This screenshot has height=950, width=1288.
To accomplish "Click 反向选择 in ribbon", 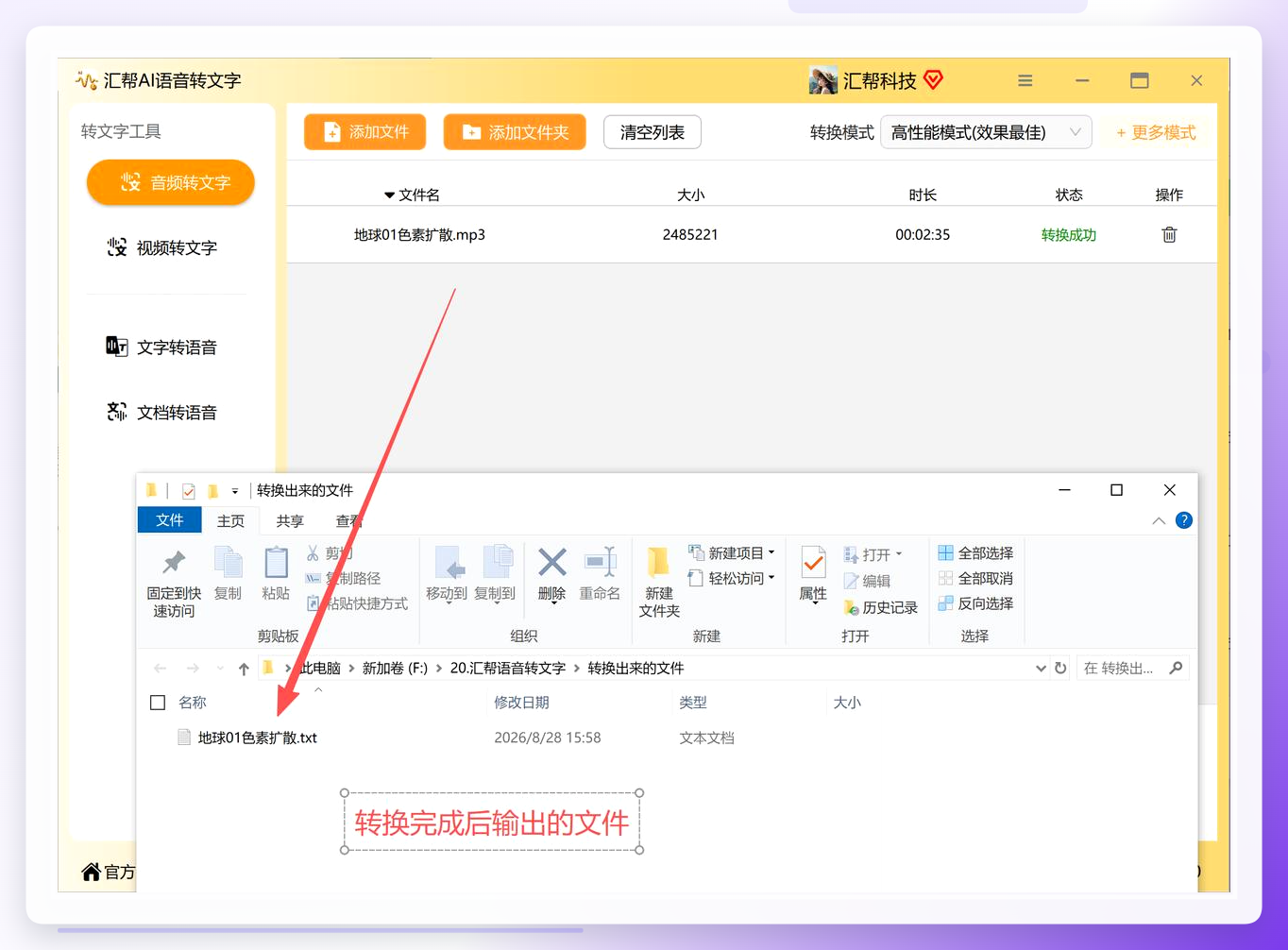I will [x=975, y=603].
